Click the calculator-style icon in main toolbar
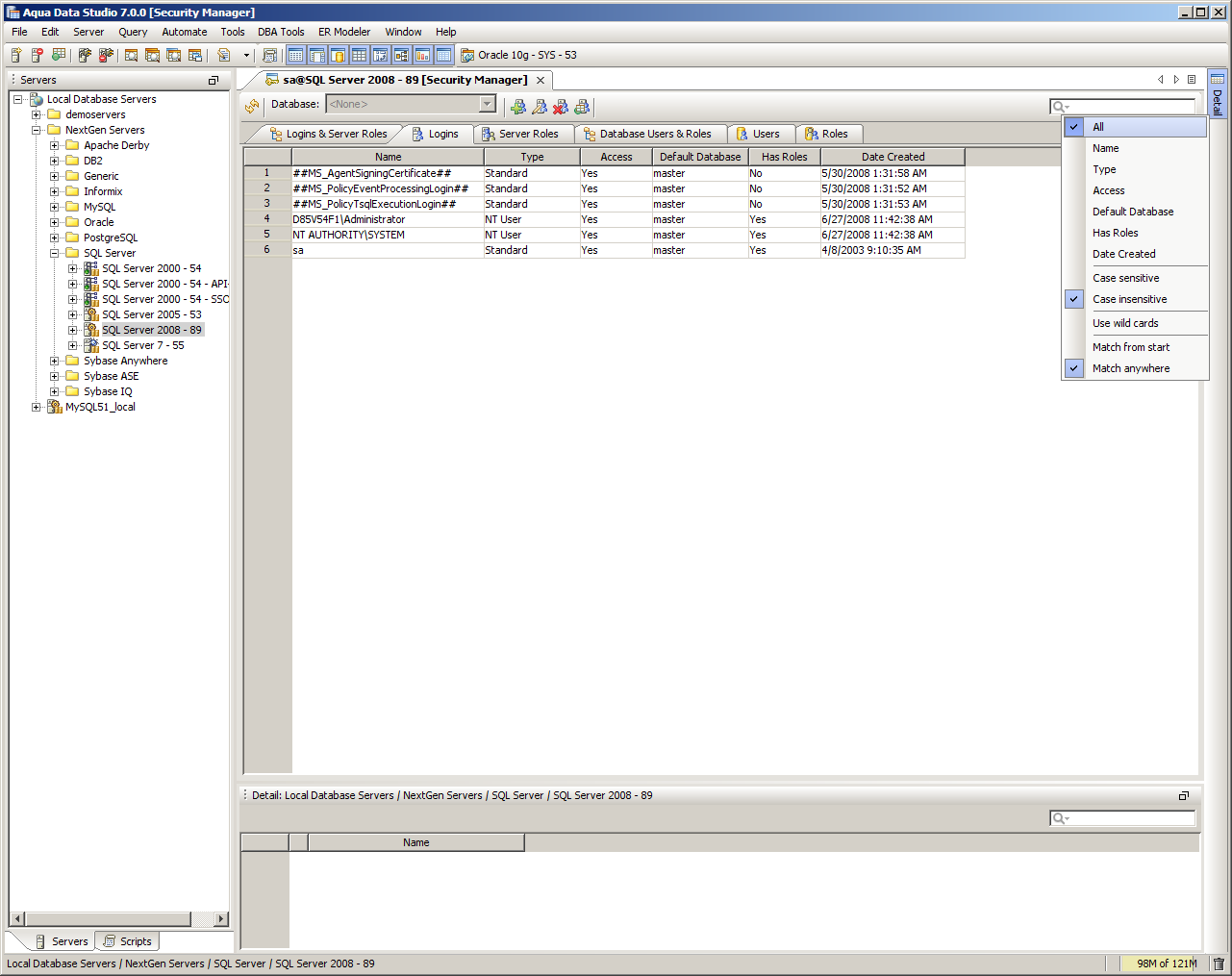Screen dimensions: 1232x976 click(x=270, y=55)
